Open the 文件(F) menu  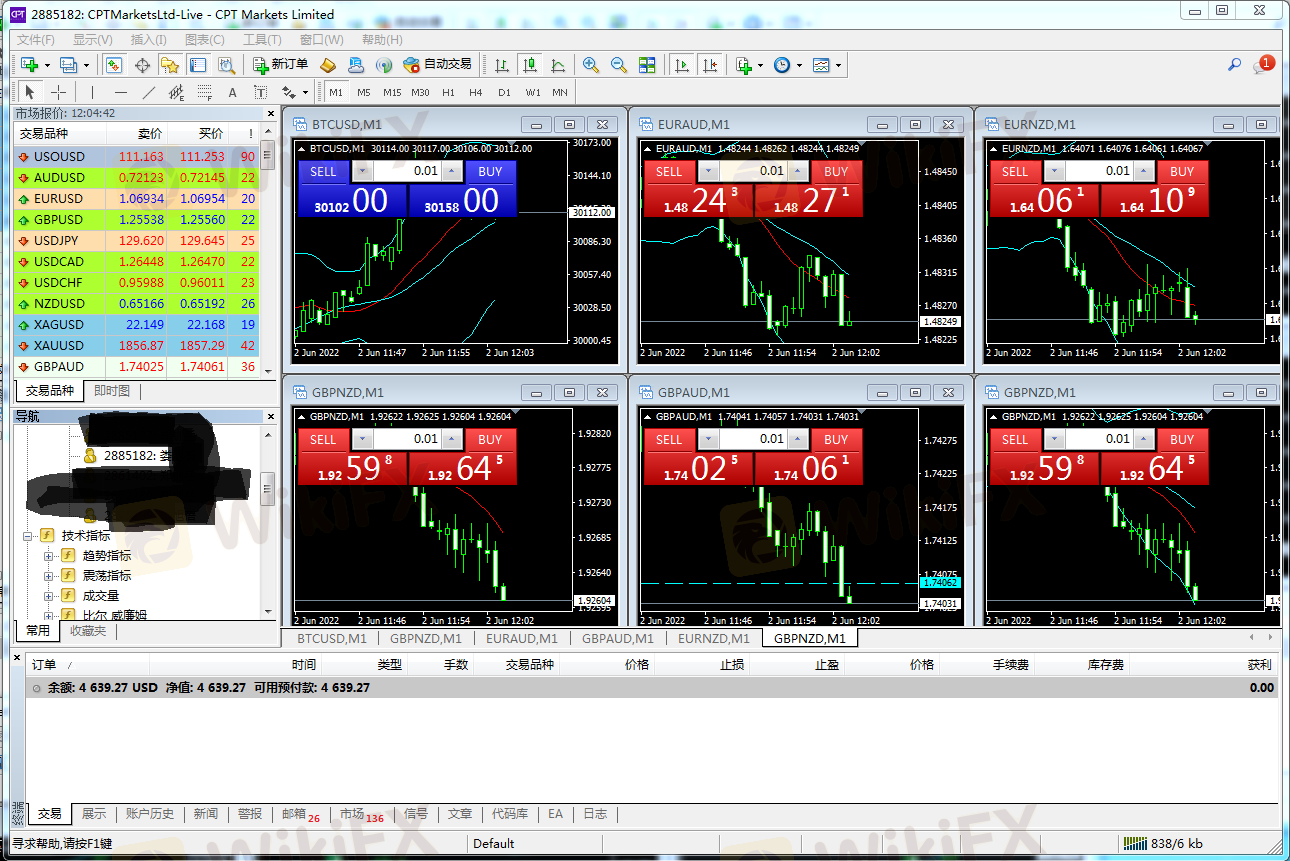coord(36,40)
